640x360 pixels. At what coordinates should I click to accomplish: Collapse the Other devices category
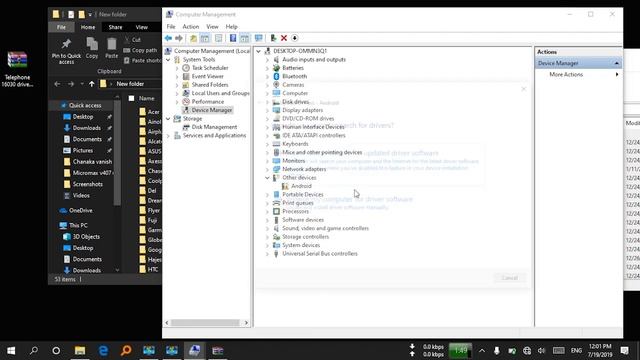point(267,178)
